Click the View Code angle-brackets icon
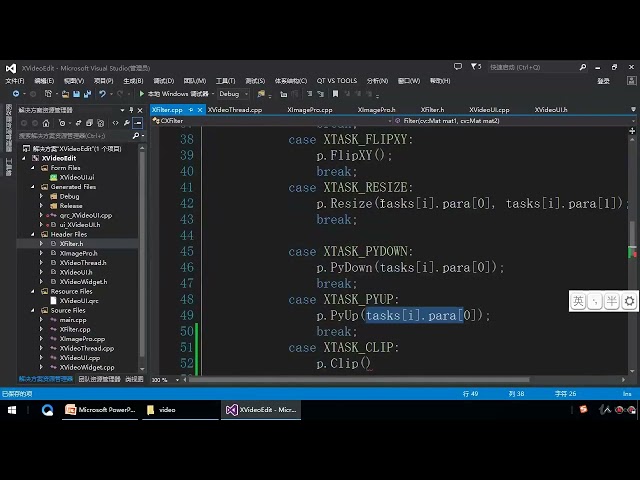640x480 pixels. click(116, 123)
